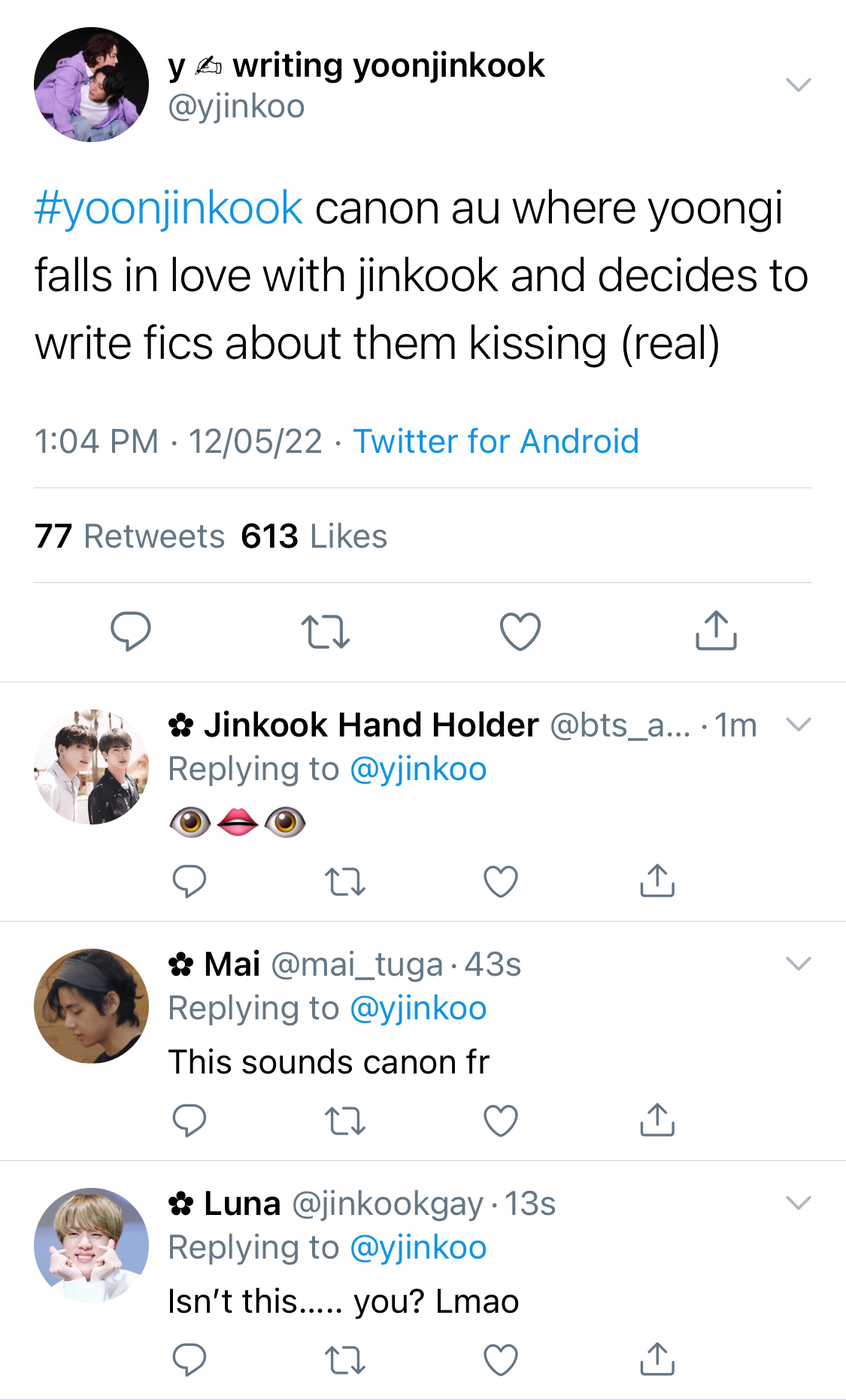
Task: Open Luna's profile picture
Action: tap(92, 1245)
